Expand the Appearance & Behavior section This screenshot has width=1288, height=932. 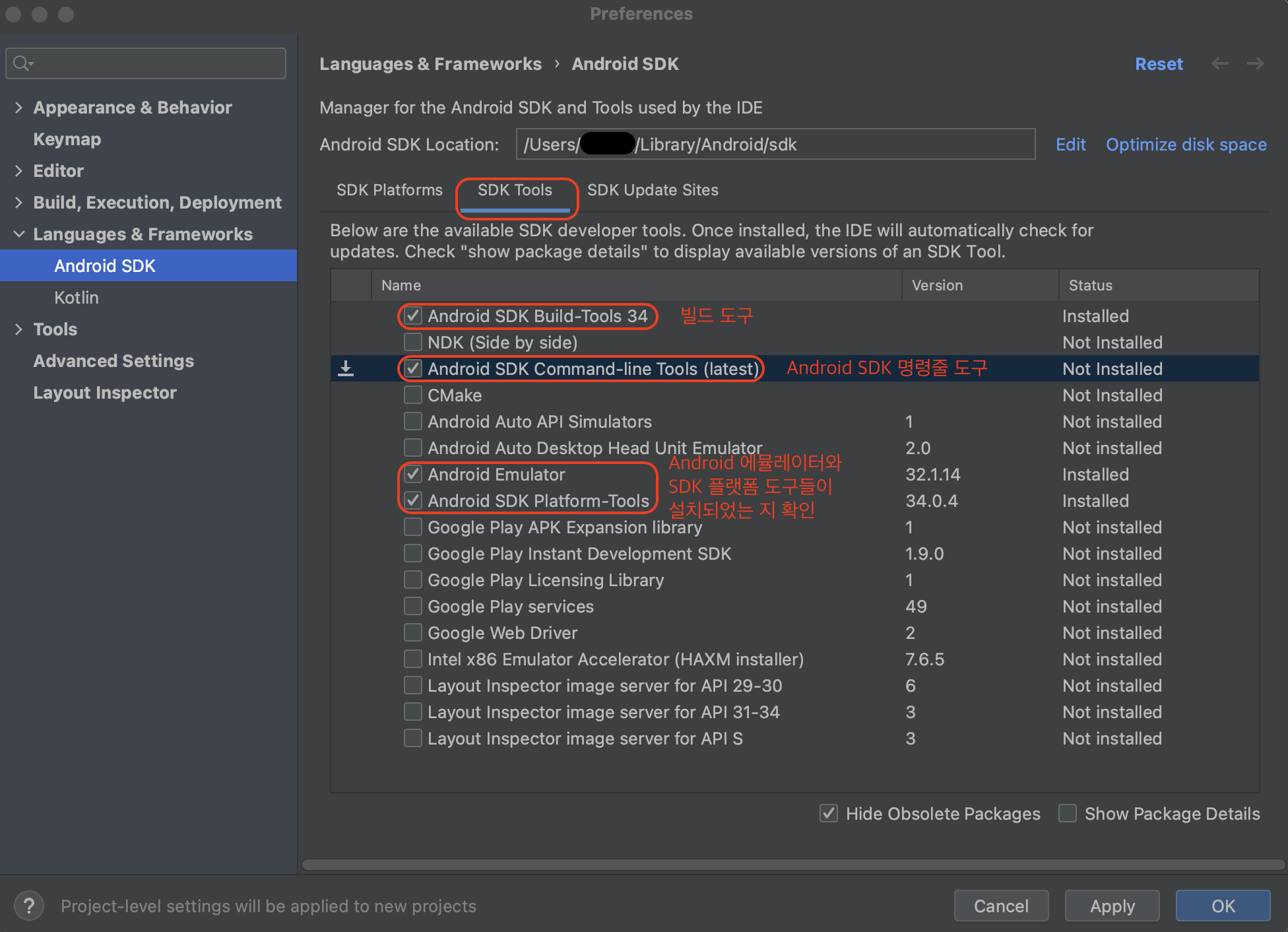18,108
